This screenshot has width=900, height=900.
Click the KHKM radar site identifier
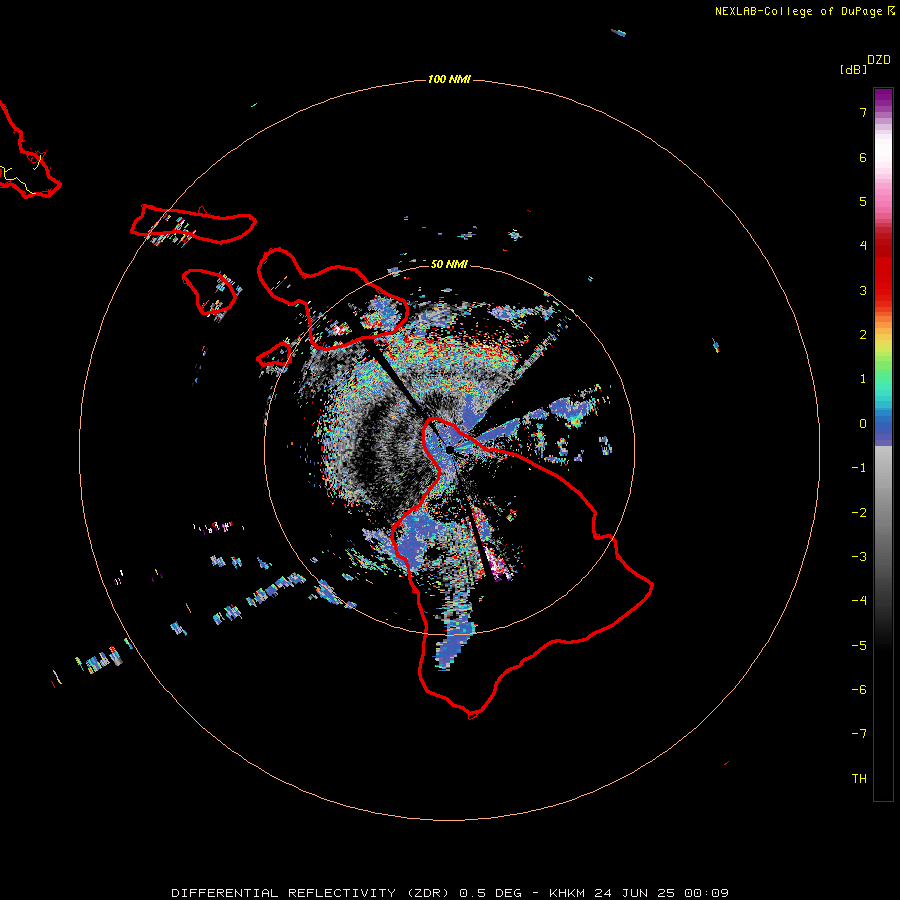click(568, 893)
